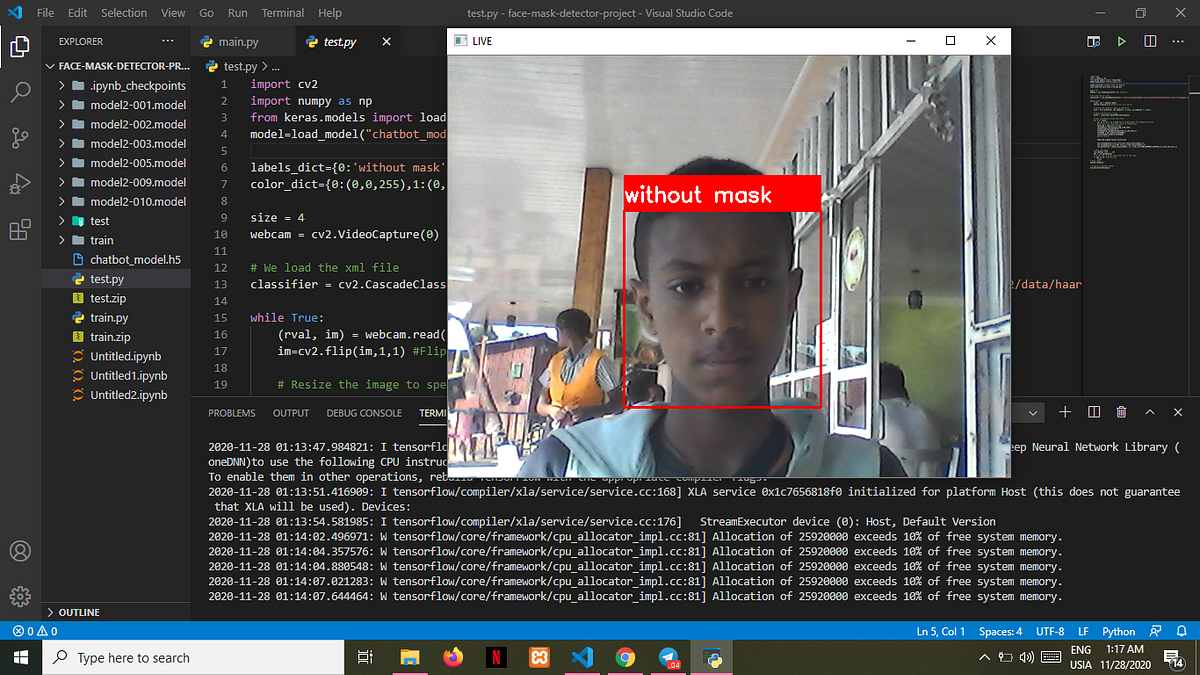Click the Windows search input field
Screen dimensions: 1200x675
pos(190,657)
